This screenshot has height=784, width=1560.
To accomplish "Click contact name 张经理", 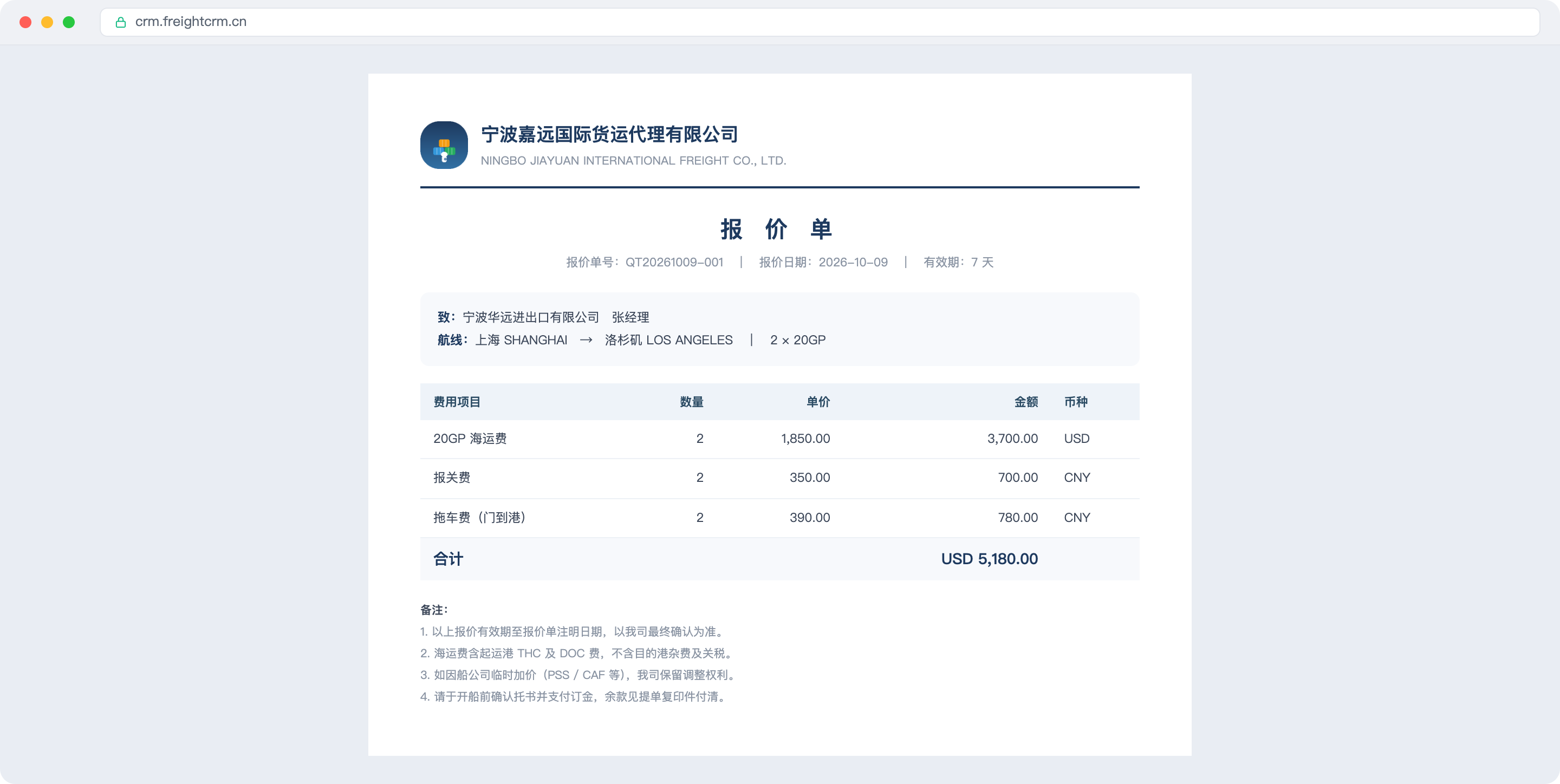I will [630, 317].
